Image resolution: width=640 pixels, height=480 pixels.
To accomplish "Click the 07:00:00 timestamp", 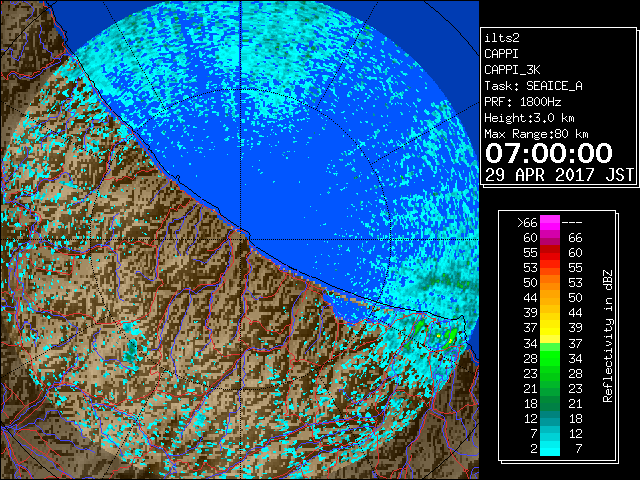I will point(549,153).
